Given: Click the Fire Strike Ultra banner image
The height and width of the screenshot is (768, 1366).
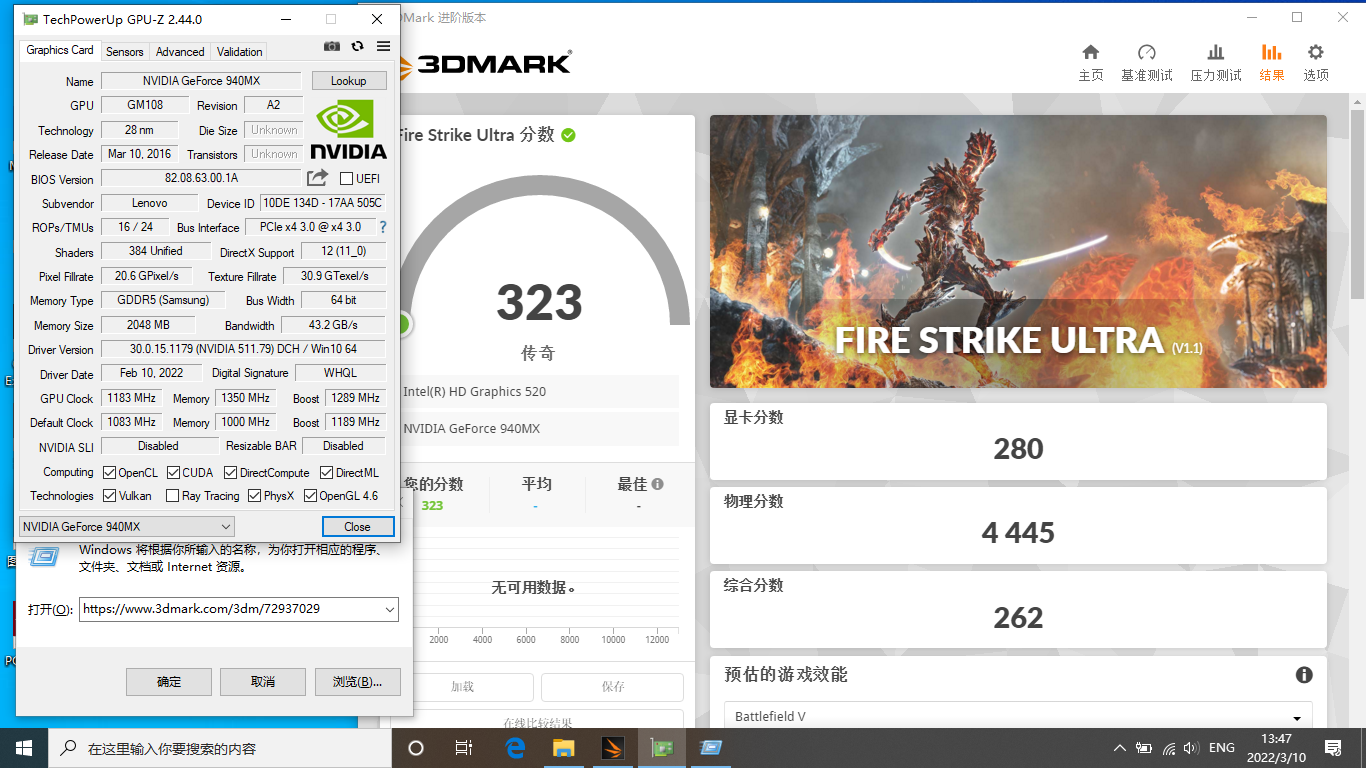Looking at the screenshot, I should 1018,252.
